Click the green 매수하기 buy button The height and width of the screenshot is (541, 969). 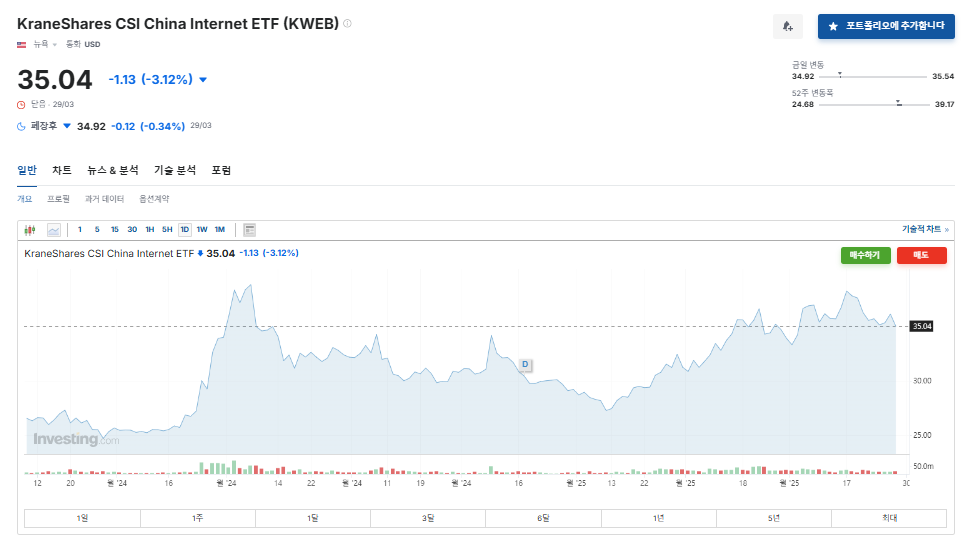click(x=865, y=255)
